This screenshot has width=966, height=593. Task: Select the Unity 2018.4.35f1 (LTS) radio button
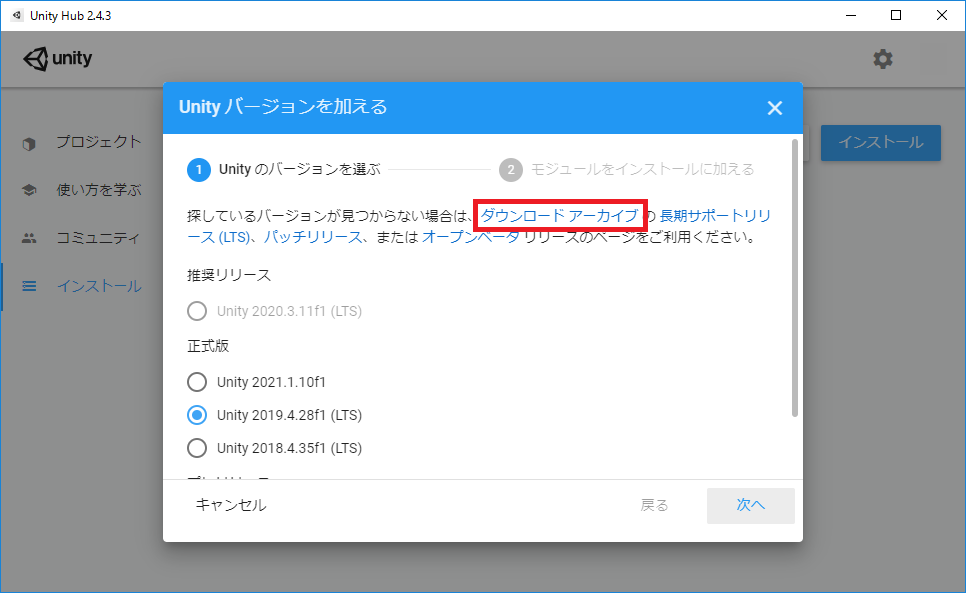point(197,448)
